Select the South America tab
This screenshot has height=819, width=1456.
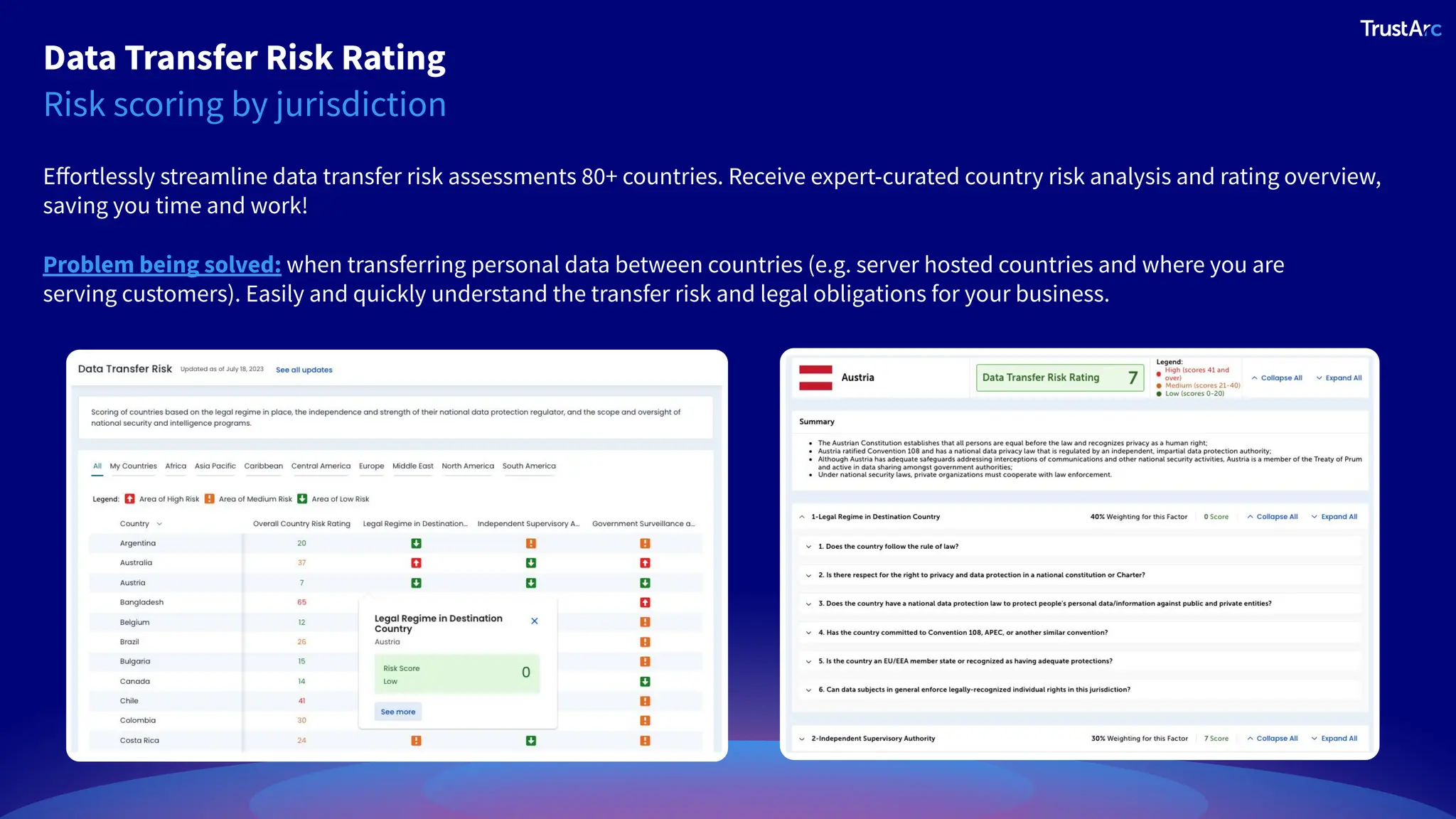[529, 466]
